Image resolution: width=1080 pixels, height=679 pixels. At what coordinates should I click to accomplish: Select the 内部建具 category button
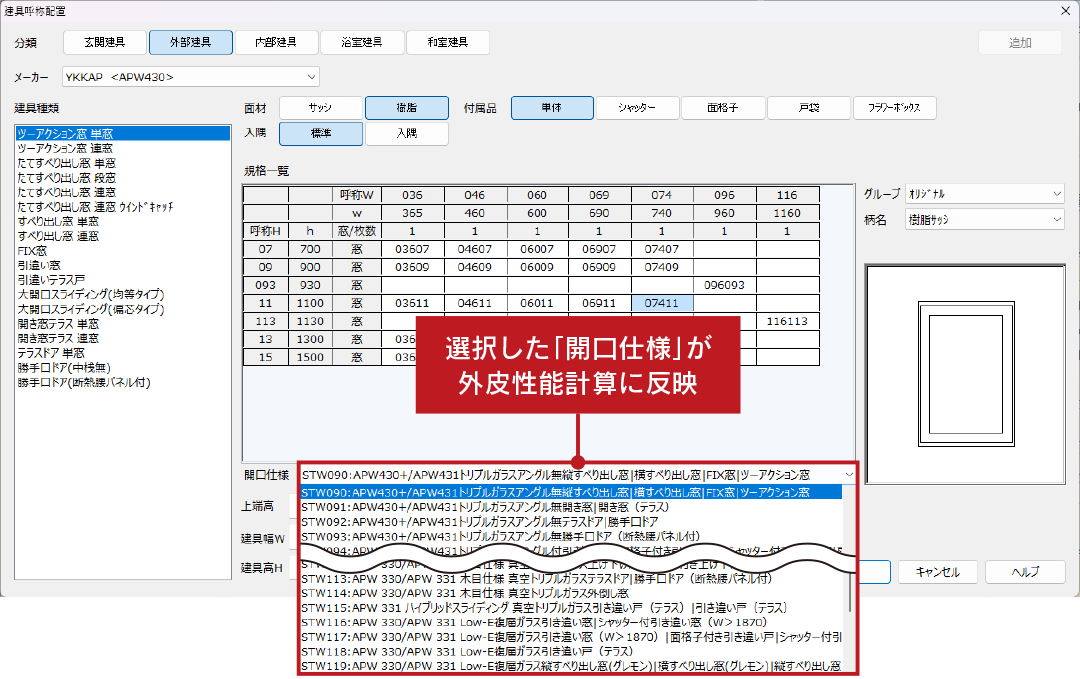276,42
